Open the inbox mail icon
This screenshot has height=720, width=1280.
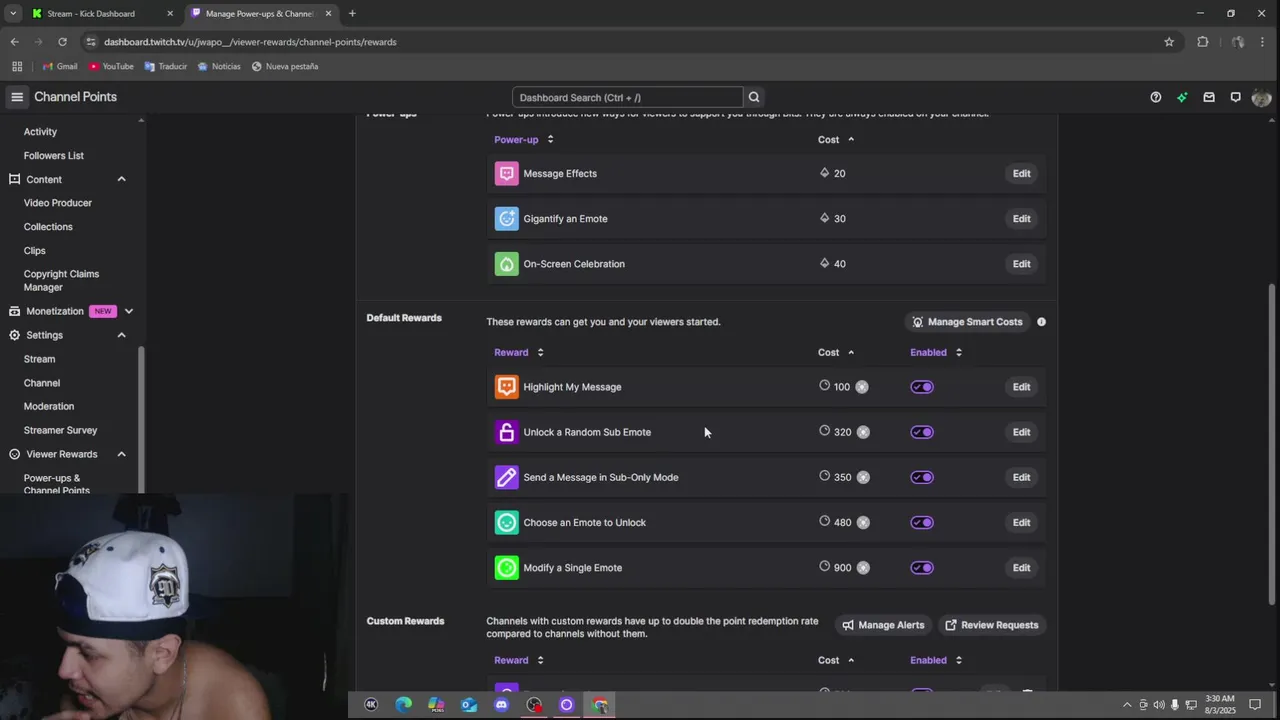tap(1209, 97)
